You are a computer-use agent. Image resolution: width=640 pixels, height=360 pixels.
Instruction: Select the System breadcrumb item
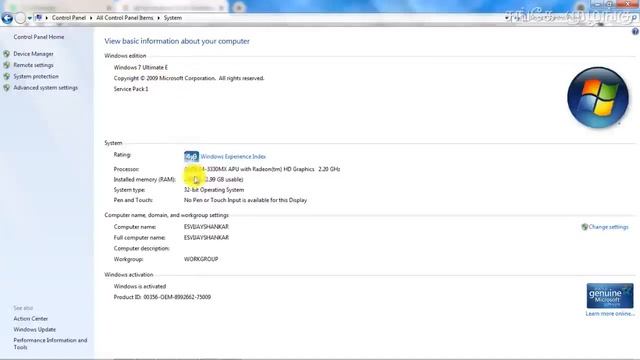173,18
